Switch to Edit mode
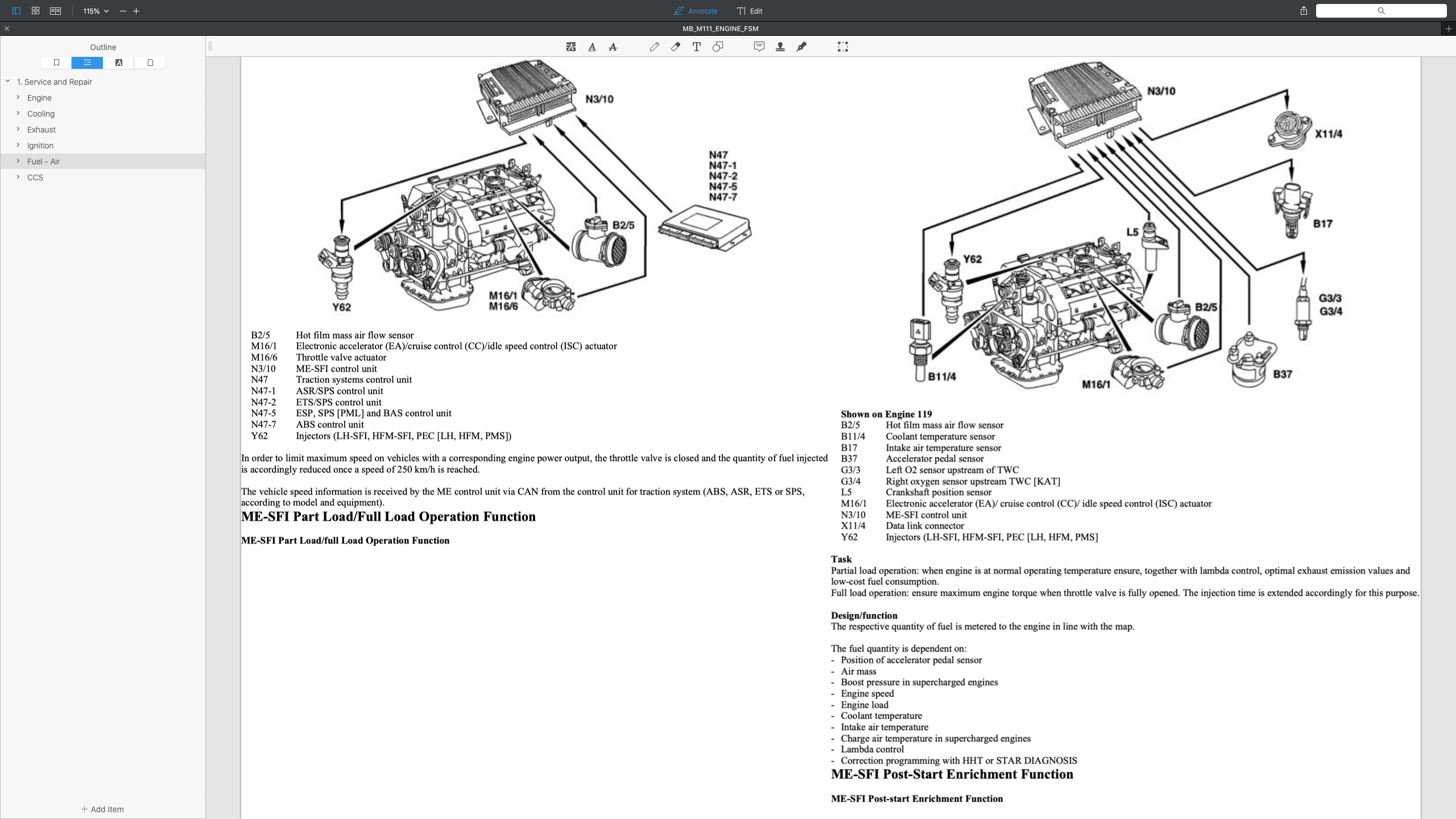Image resolution: width=1456 pixels, height=819 pixels. [750, 11]
